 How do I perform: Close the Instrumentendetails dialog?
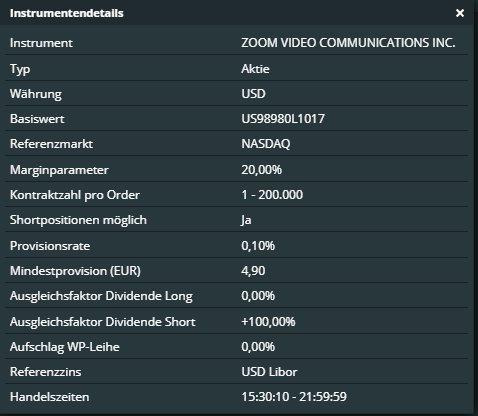[x=460, y=13]
